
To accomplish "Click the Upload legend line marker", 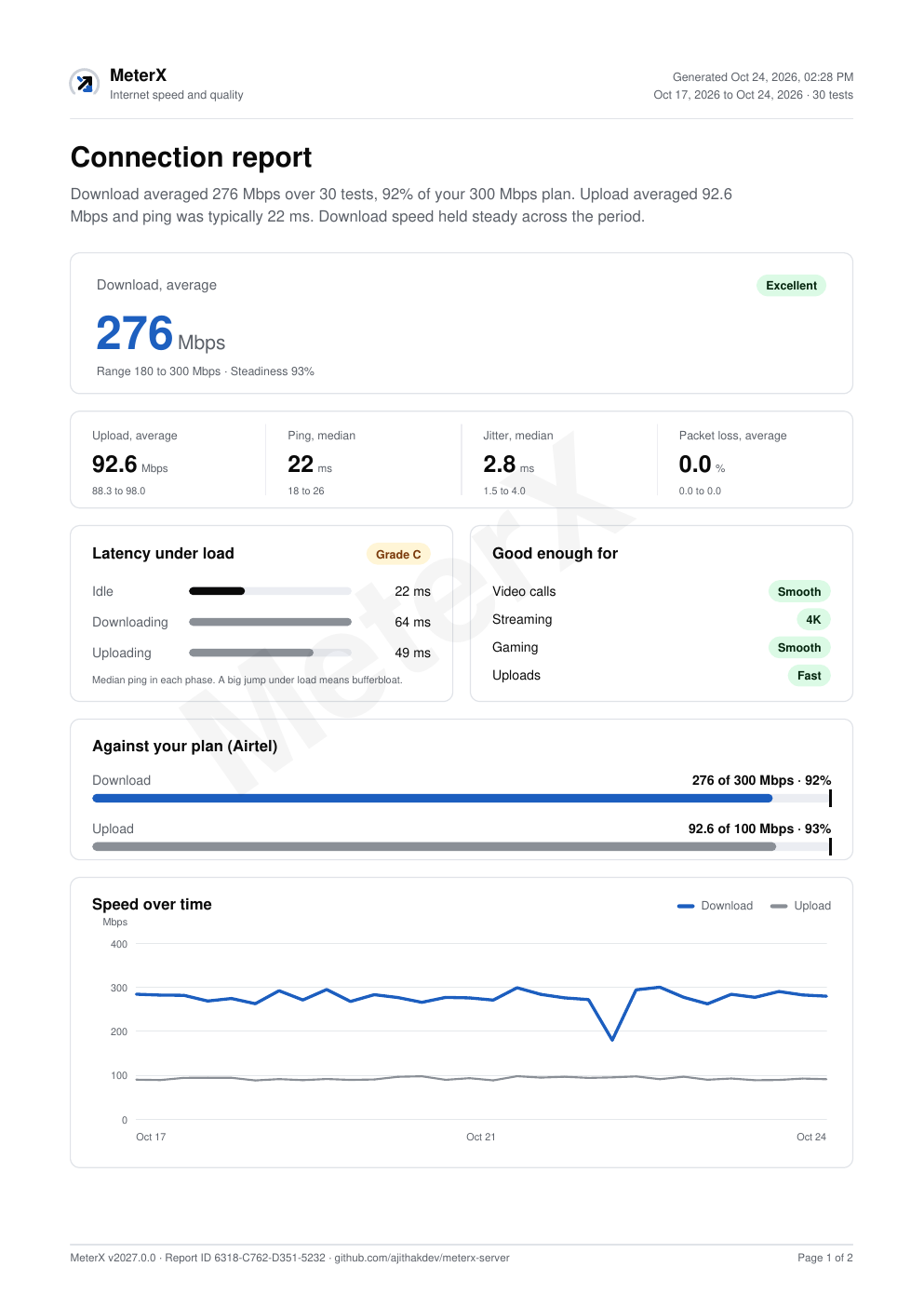I will point(779,906).
